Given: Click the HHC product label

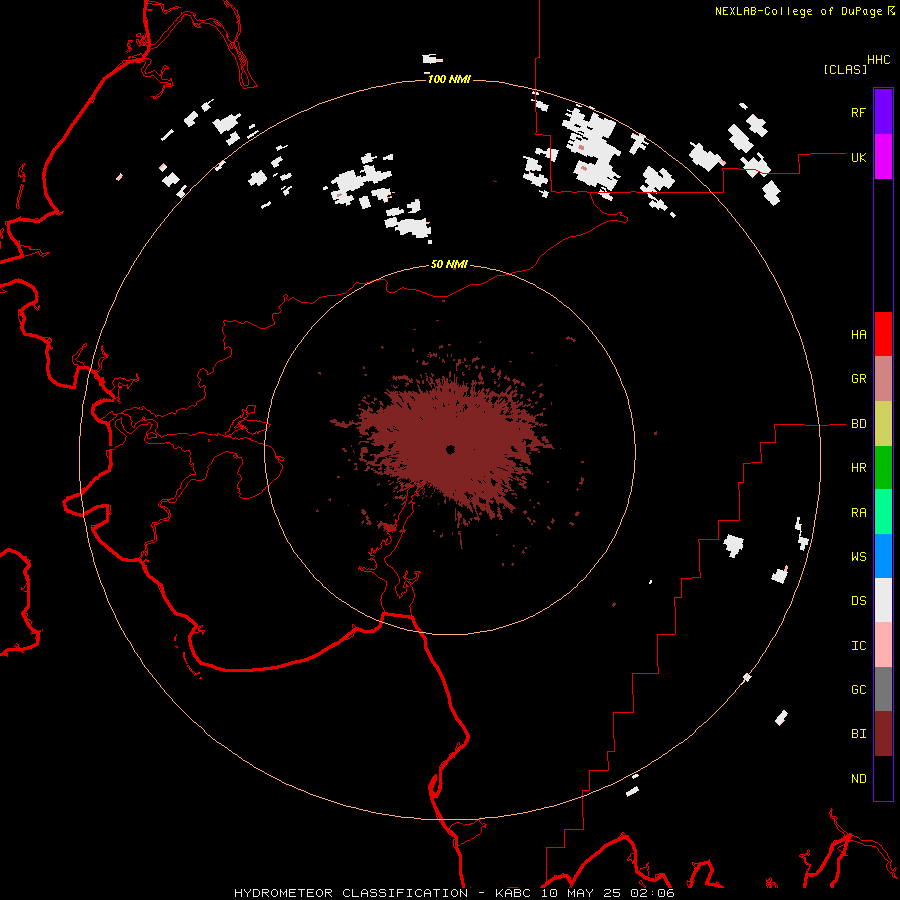Looking at the screenshot, I should click(878, 60).
